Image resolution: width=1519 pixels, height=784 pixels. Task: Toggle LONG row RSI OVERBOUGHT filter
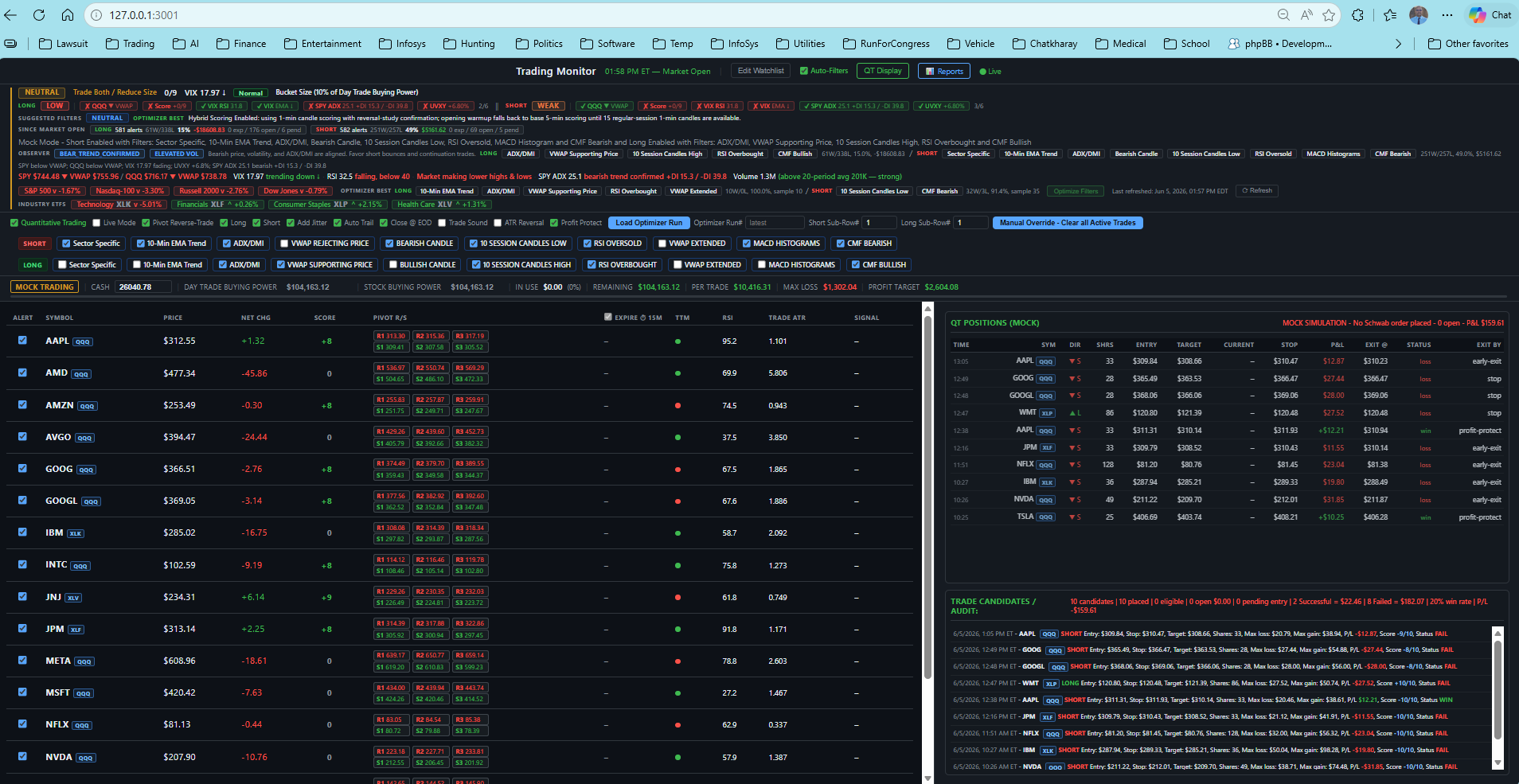(591, 265)
